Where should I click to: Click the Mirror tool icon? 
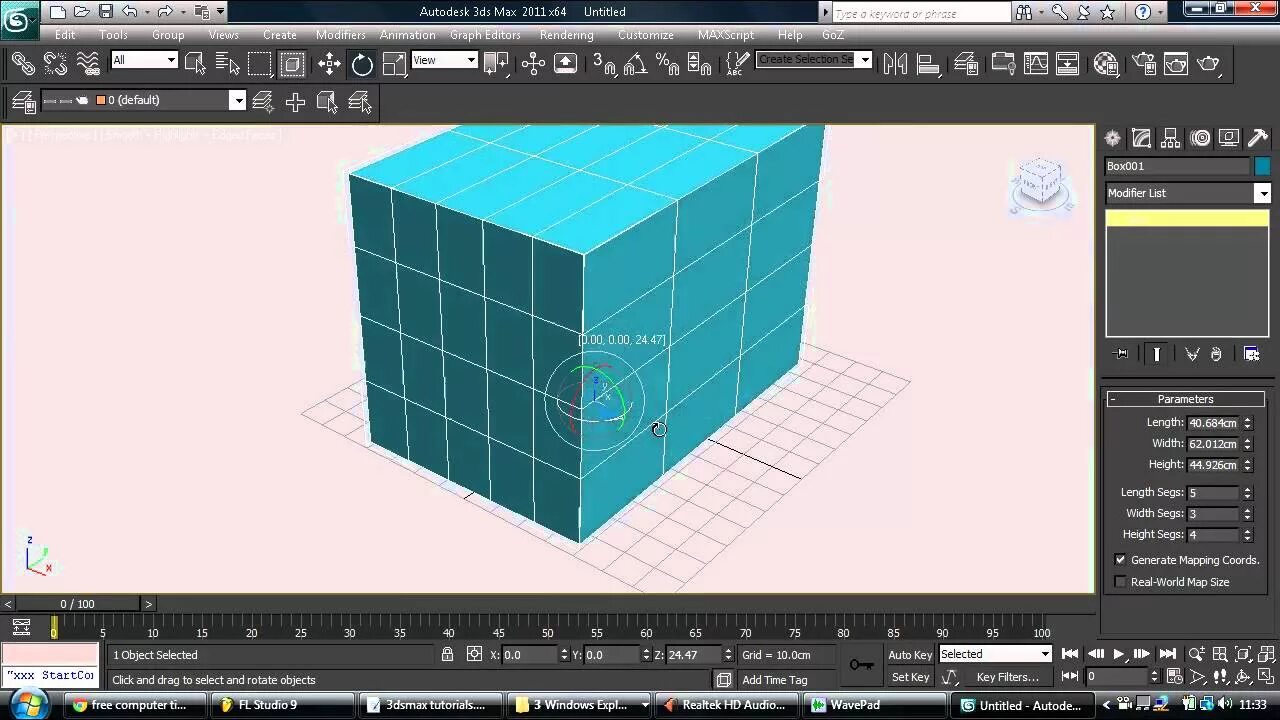pos(895,64)
